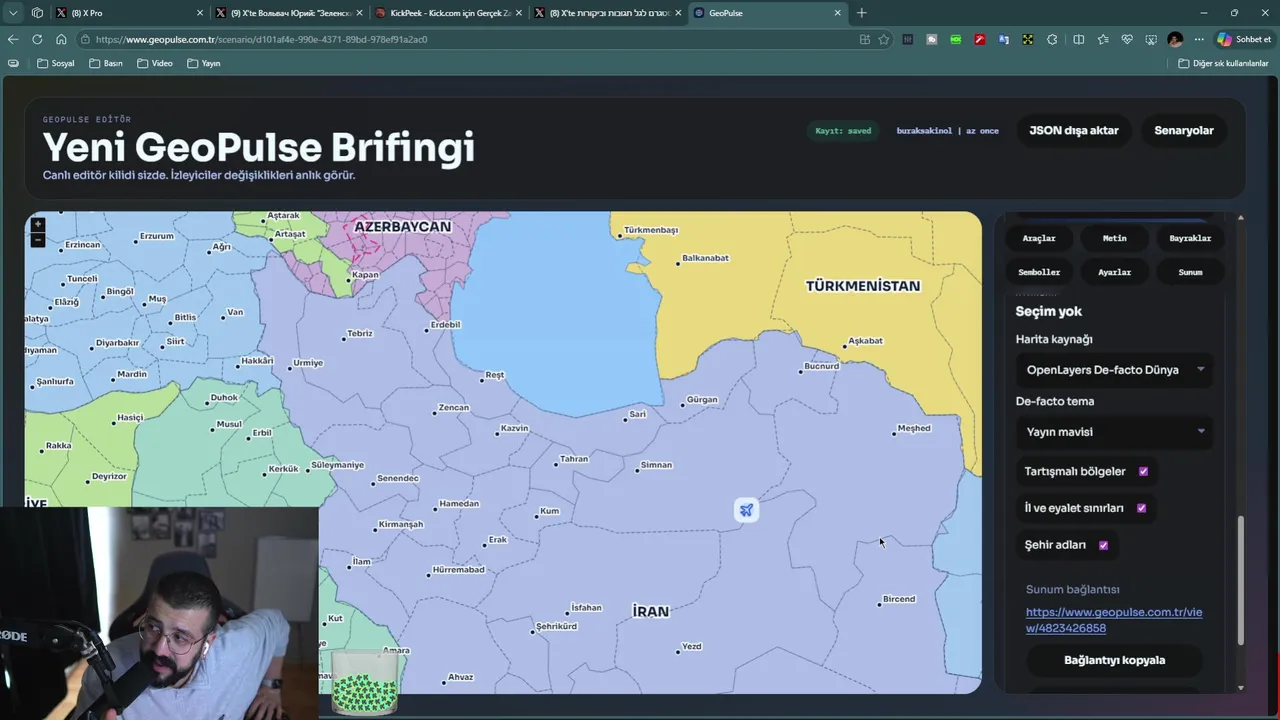Open the browser home page

(x=61, y=39)
